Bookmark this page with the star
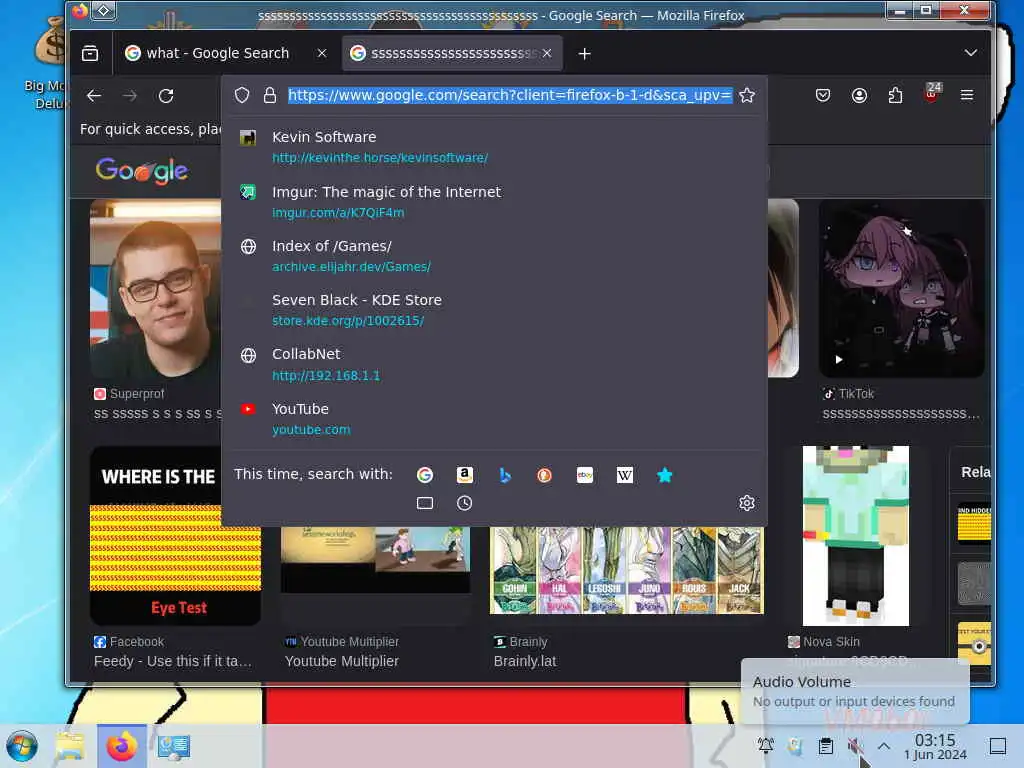Screen dimensions: 1024x768 747,95
